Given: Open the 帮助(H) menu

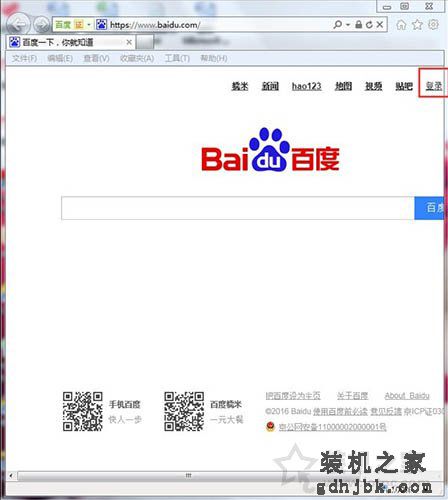Looking at the screenshot, I should click(x=214, y=58).
